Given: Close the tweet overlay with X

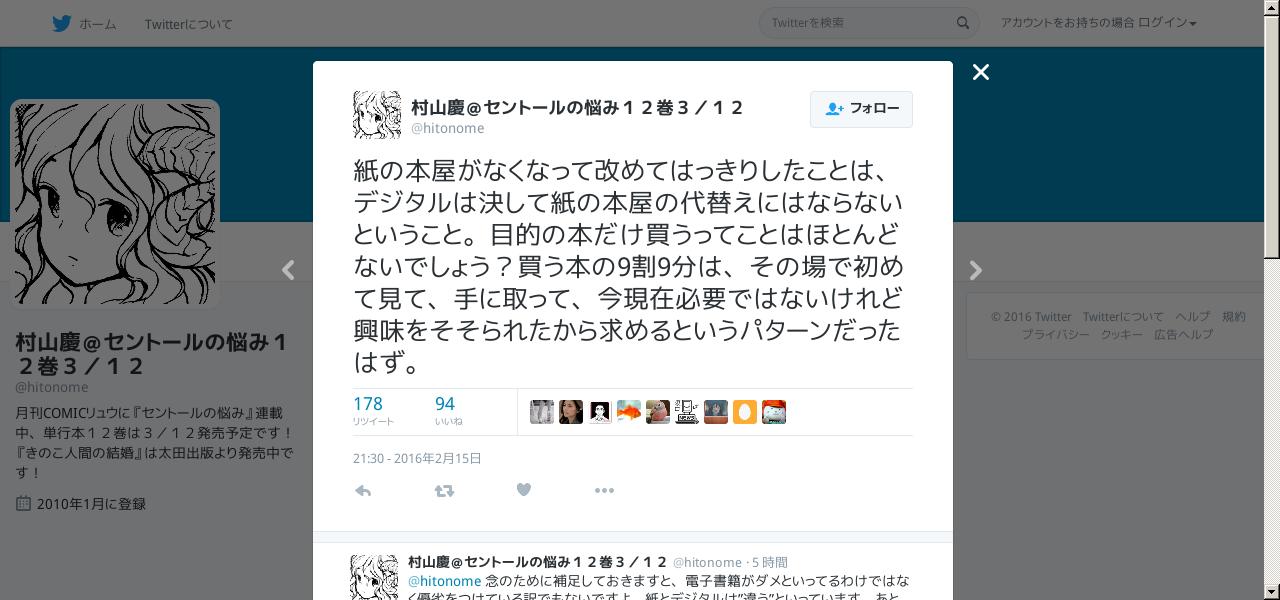Looking at the screenshot, I should tap(981, 72).
